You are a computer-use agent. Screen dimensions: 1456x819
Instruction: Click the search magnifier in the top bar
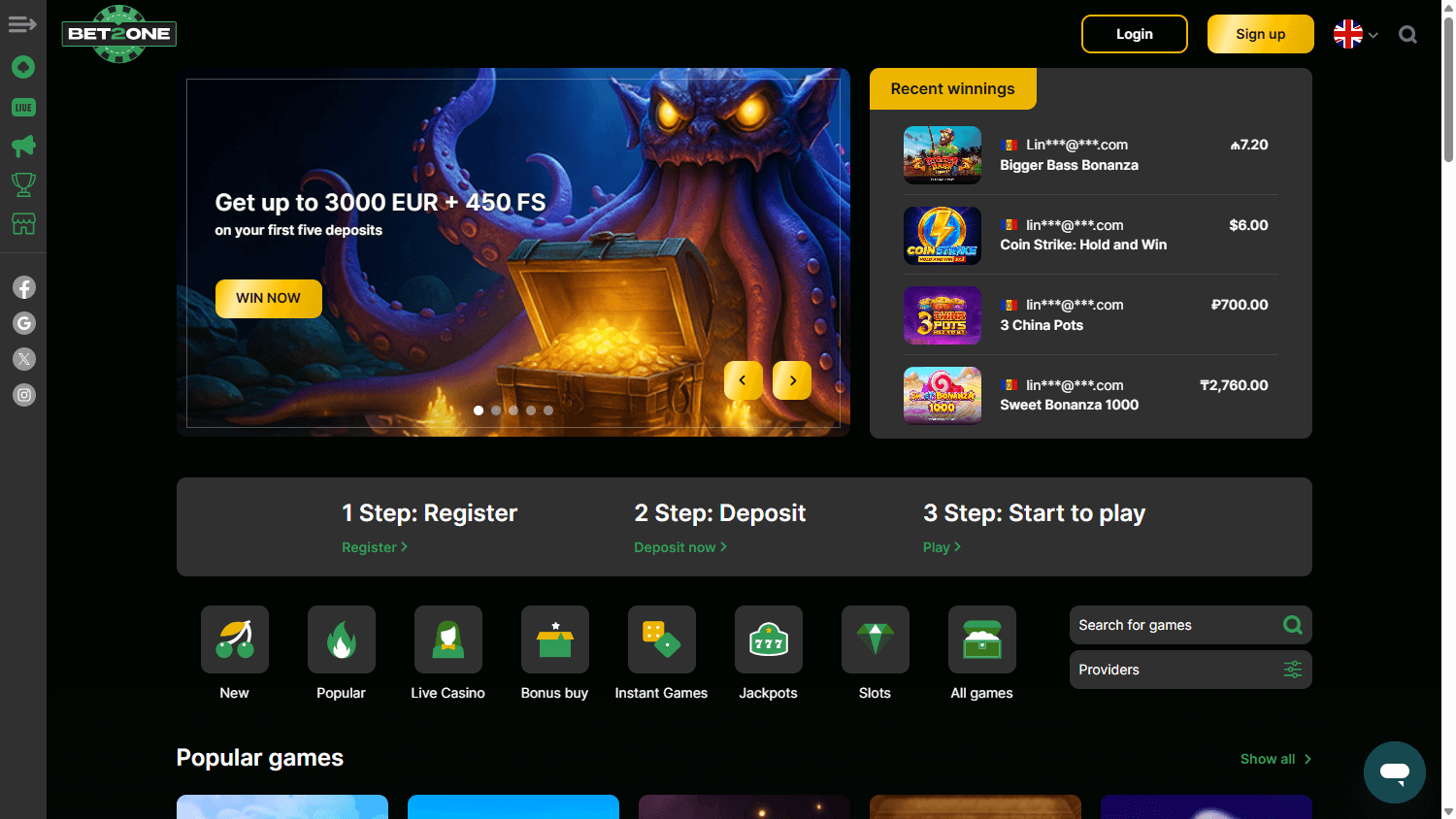[x=1407, y=34]
